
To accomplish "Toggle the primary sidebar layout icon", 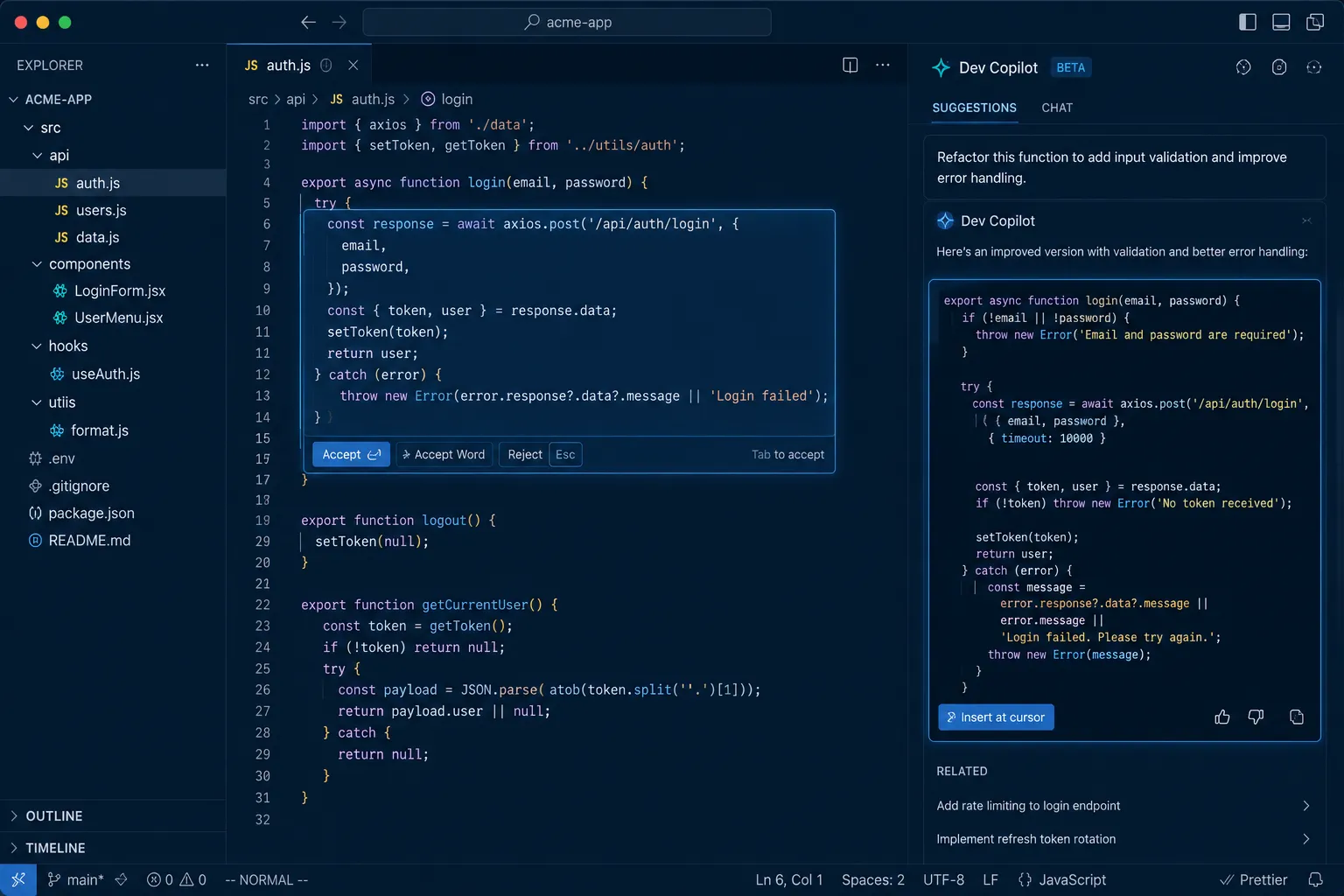I will point(1248,22).
